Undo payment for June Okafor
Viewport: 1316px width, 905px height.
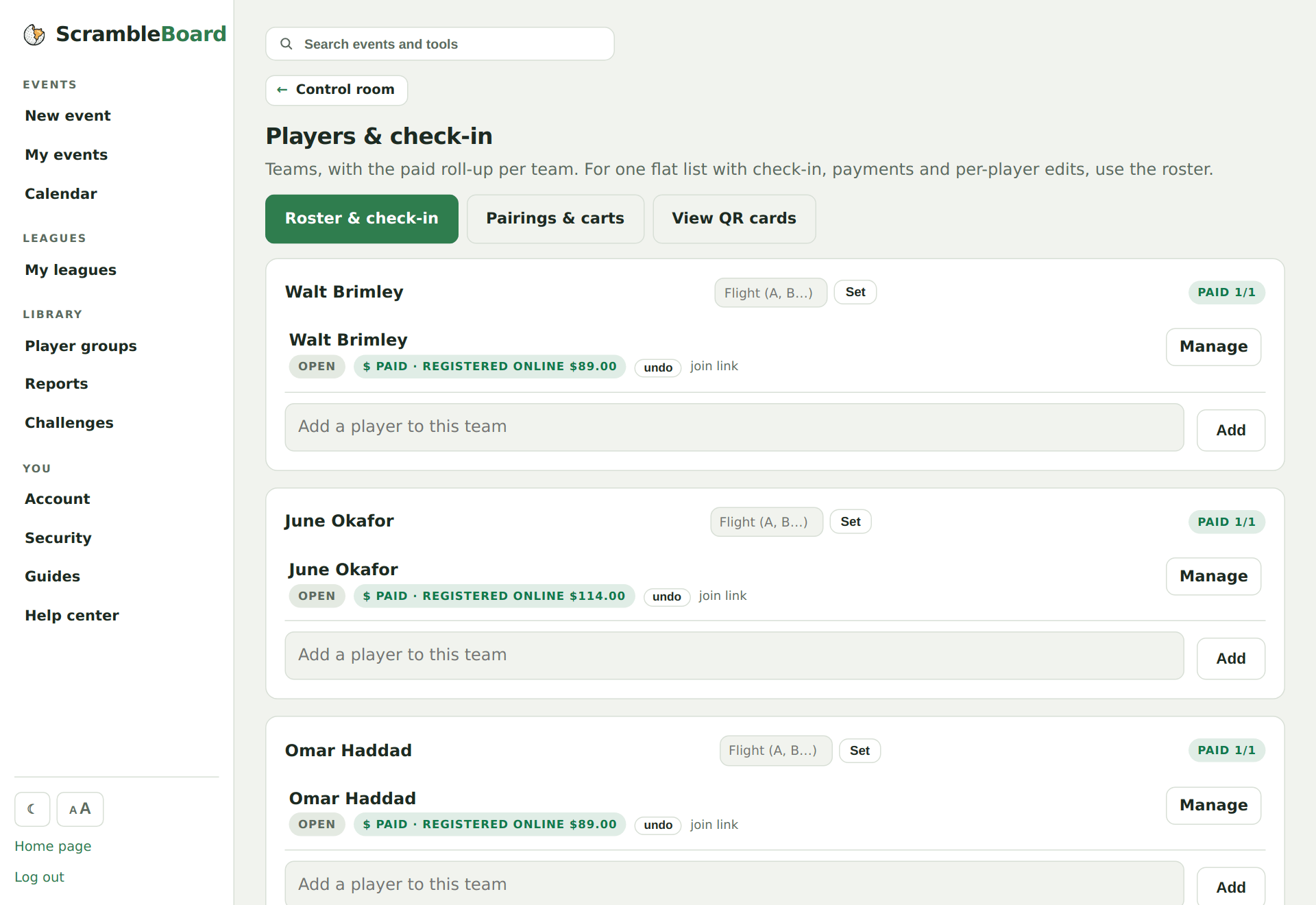(667, 596)
